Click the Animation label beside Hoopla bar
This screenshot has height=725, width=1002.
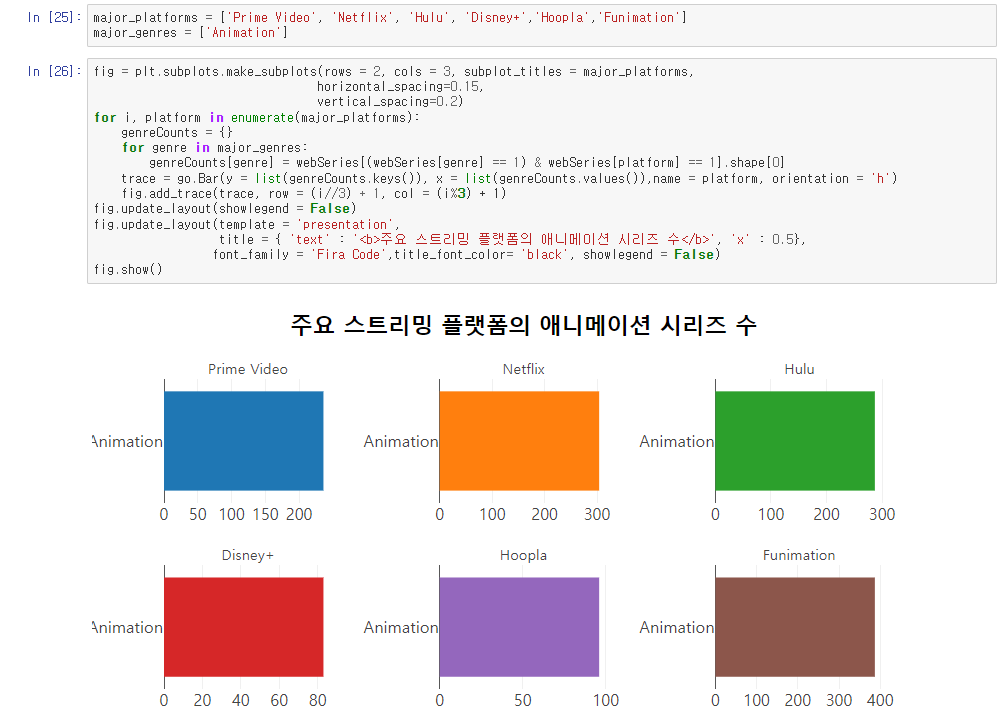coord(401,627)
